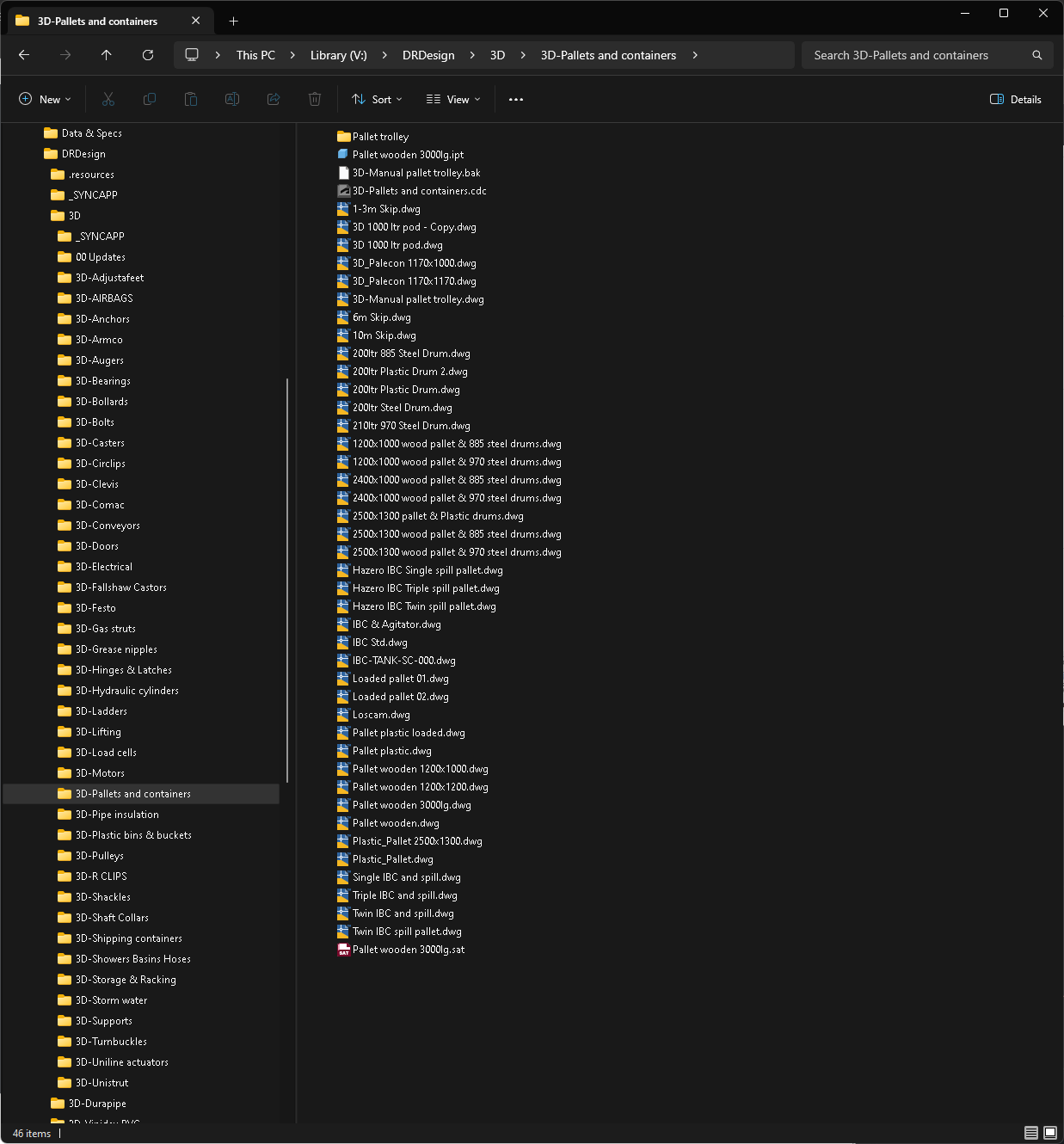This screenshot has width=1064, height=1144.
Task: Open the View dropdown menu
Action: (453, 100)
